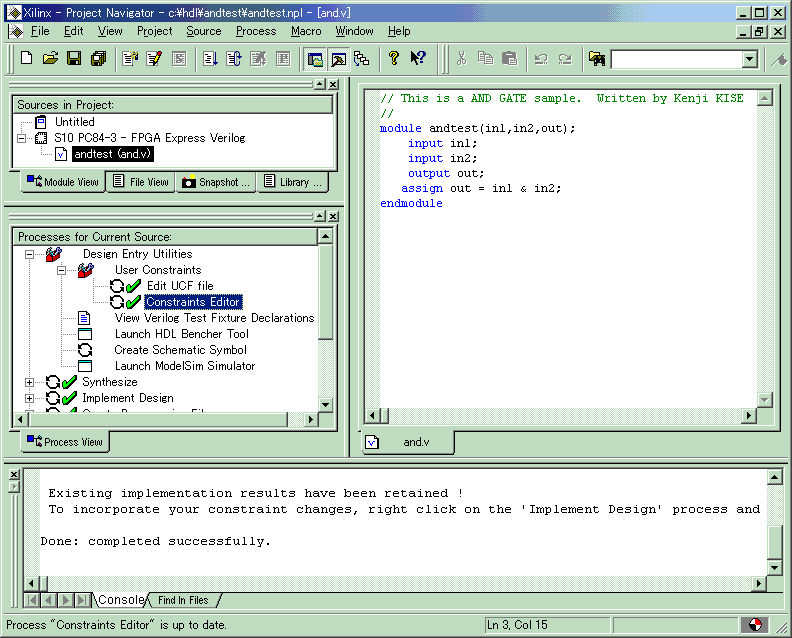792x638 pixels.
Task: Close the Processes pane with its X
Action: pyautogui.click(x=333, y=216)
